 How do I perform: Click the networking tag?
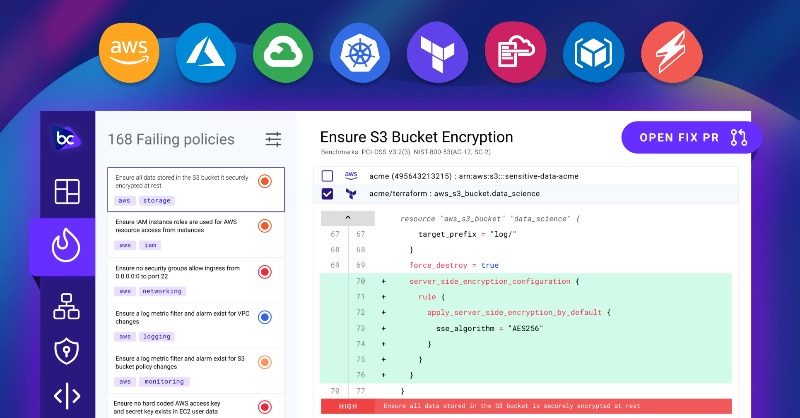(162, 291)
